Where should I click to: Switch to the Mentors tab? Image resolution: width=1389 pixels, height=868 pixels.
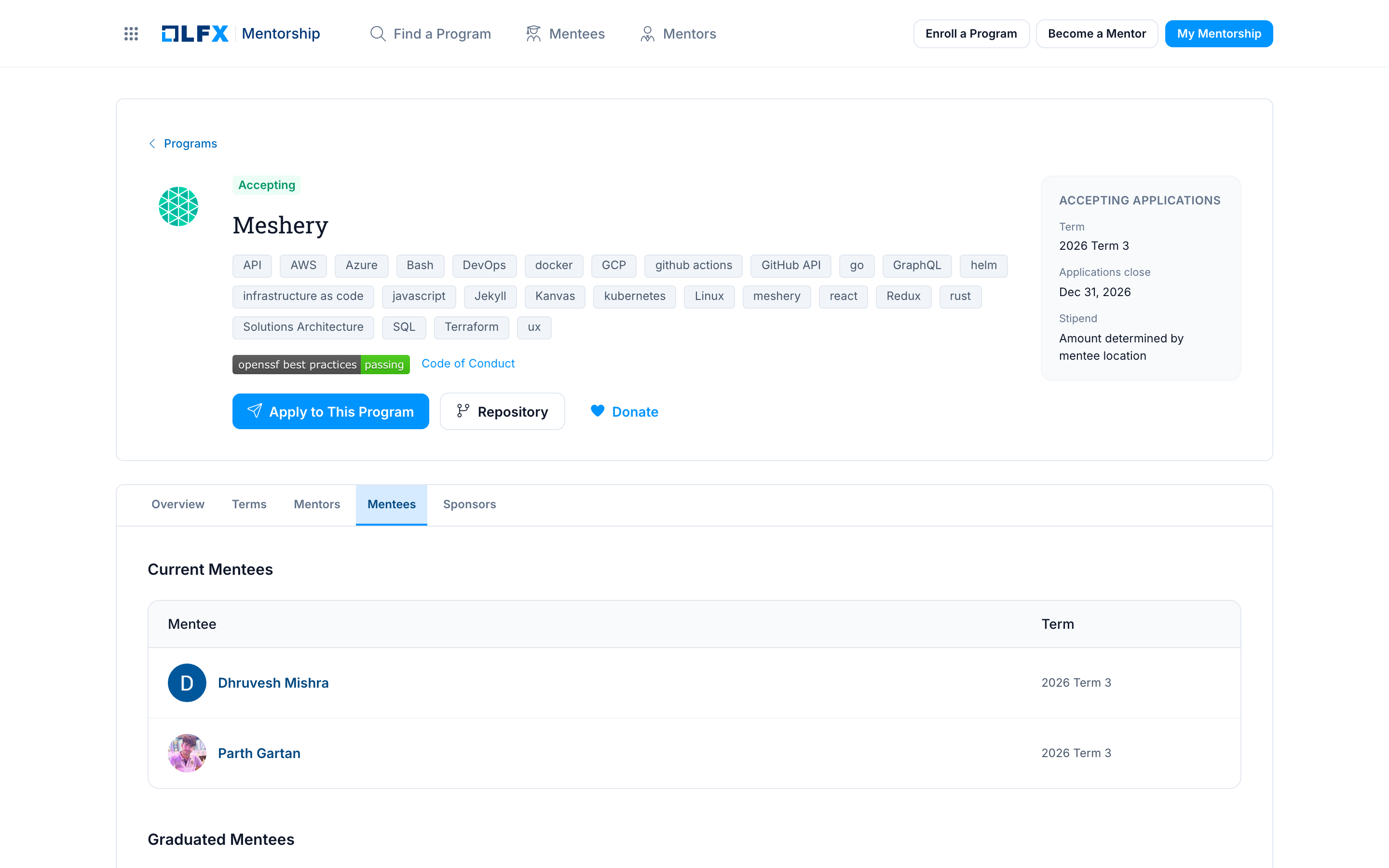(x=317, y=504)
